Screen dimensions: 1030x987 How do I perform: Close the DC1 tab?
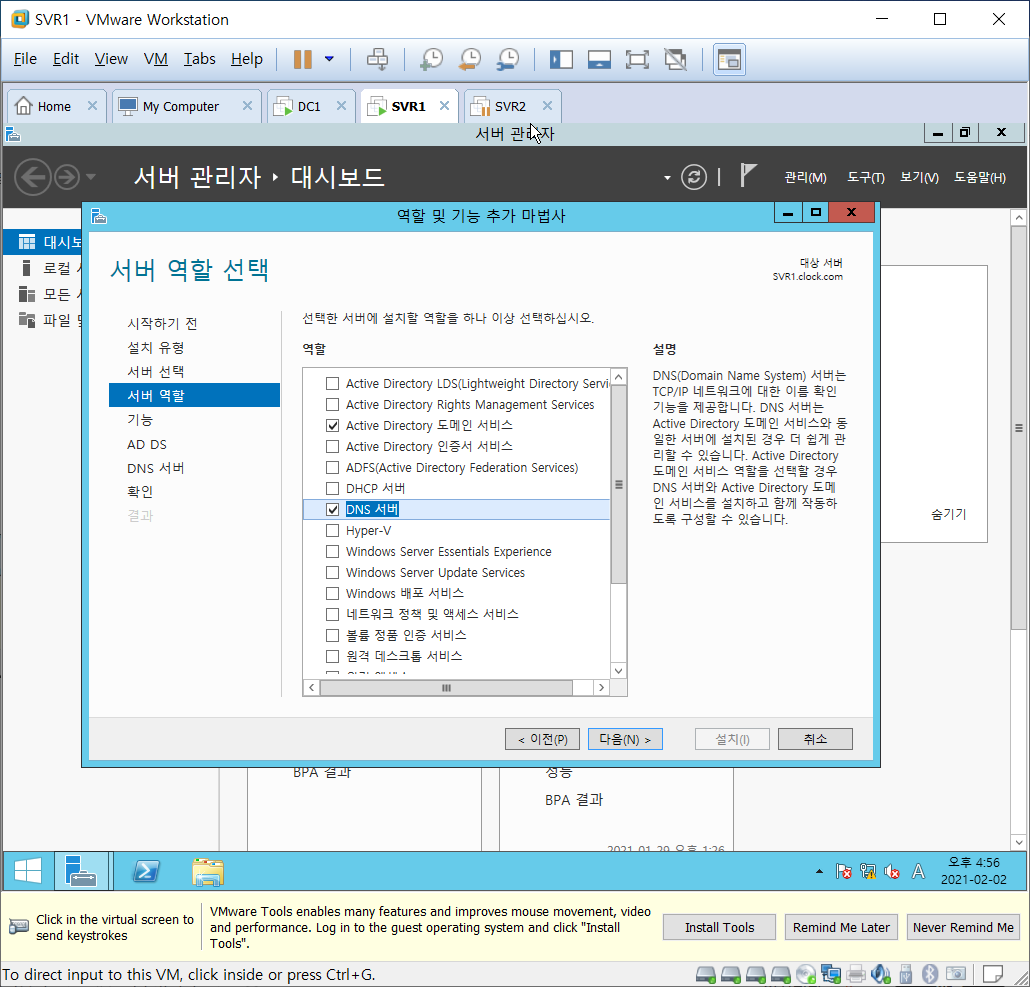tap(341, 106)
